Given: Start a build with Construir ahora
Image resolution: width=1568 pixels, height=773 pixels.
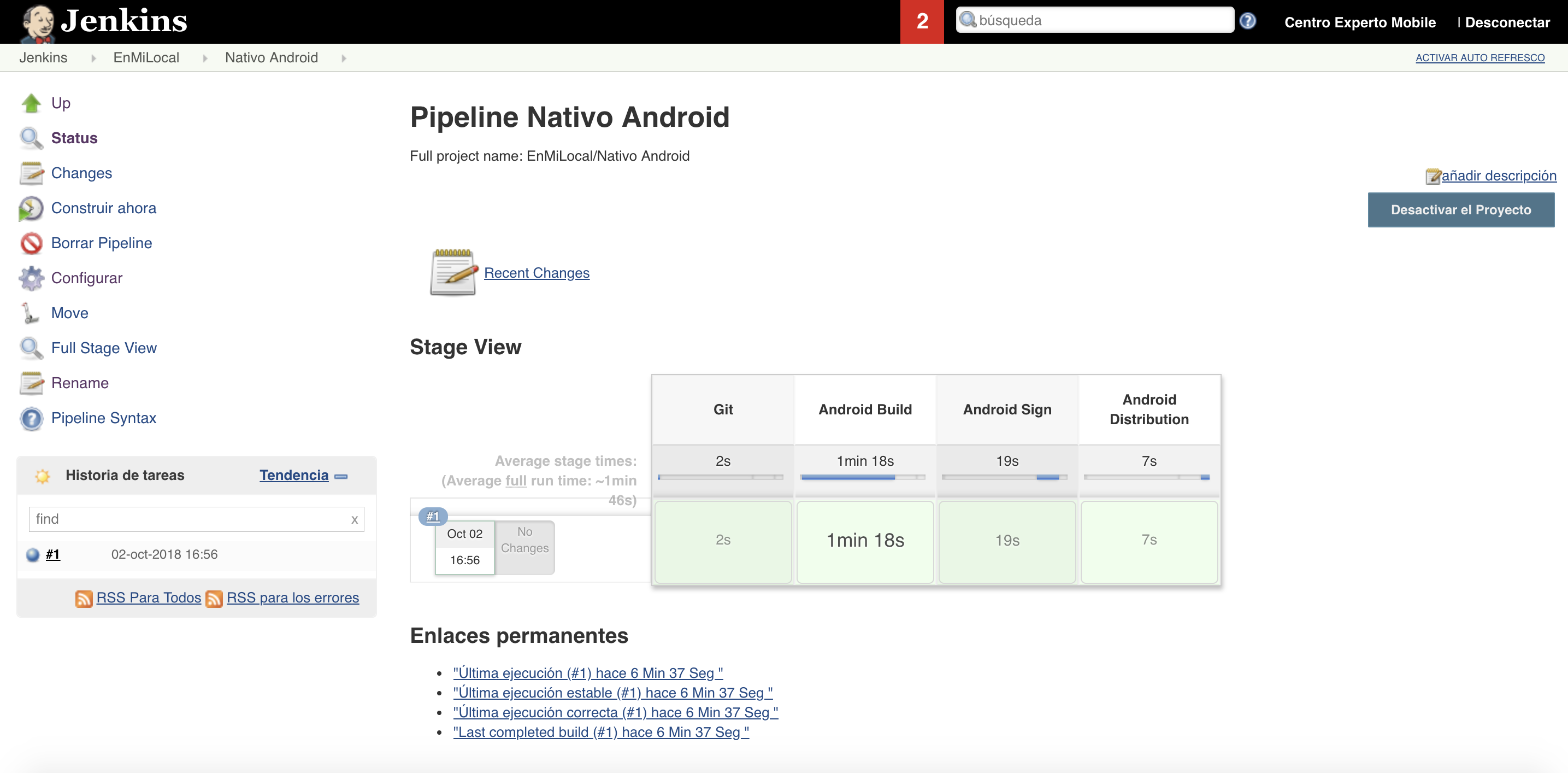Looking at the screenshot, I should (103, 208).
